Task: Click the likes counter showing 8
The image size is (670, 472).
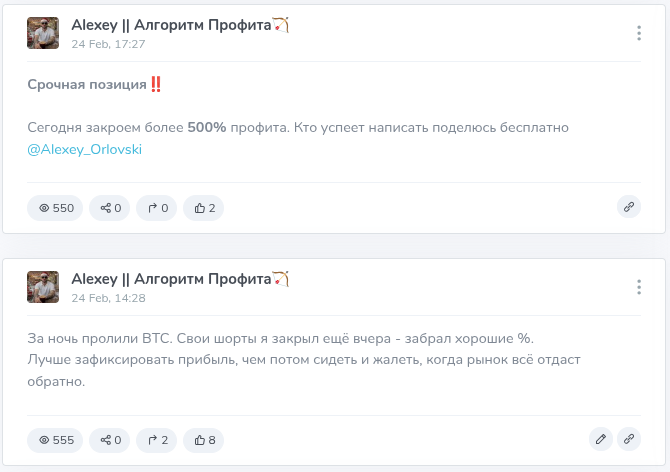Action: pos(204,439)
